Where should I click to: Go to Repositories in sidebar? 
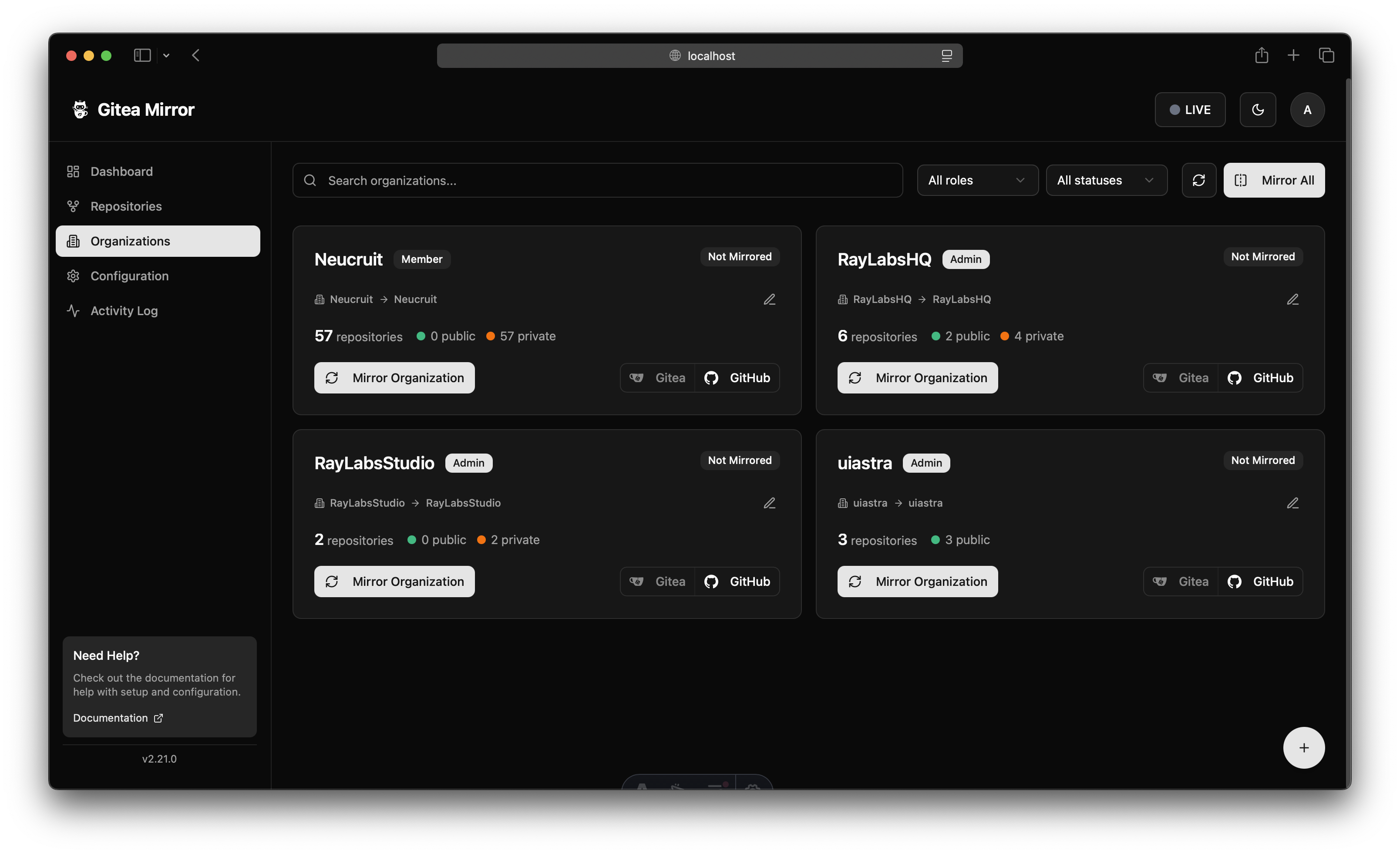126,206
